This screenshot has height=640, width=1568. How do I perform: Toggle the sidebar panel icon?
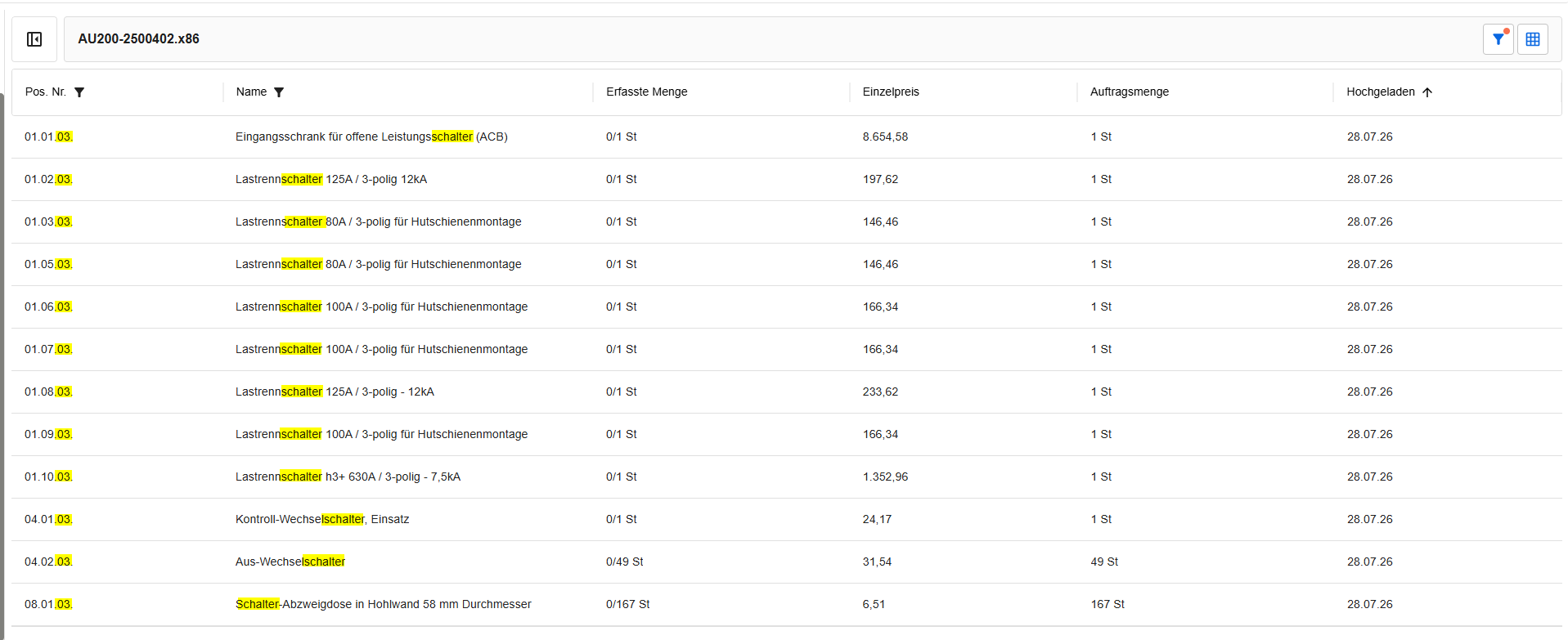click(34, 39)
